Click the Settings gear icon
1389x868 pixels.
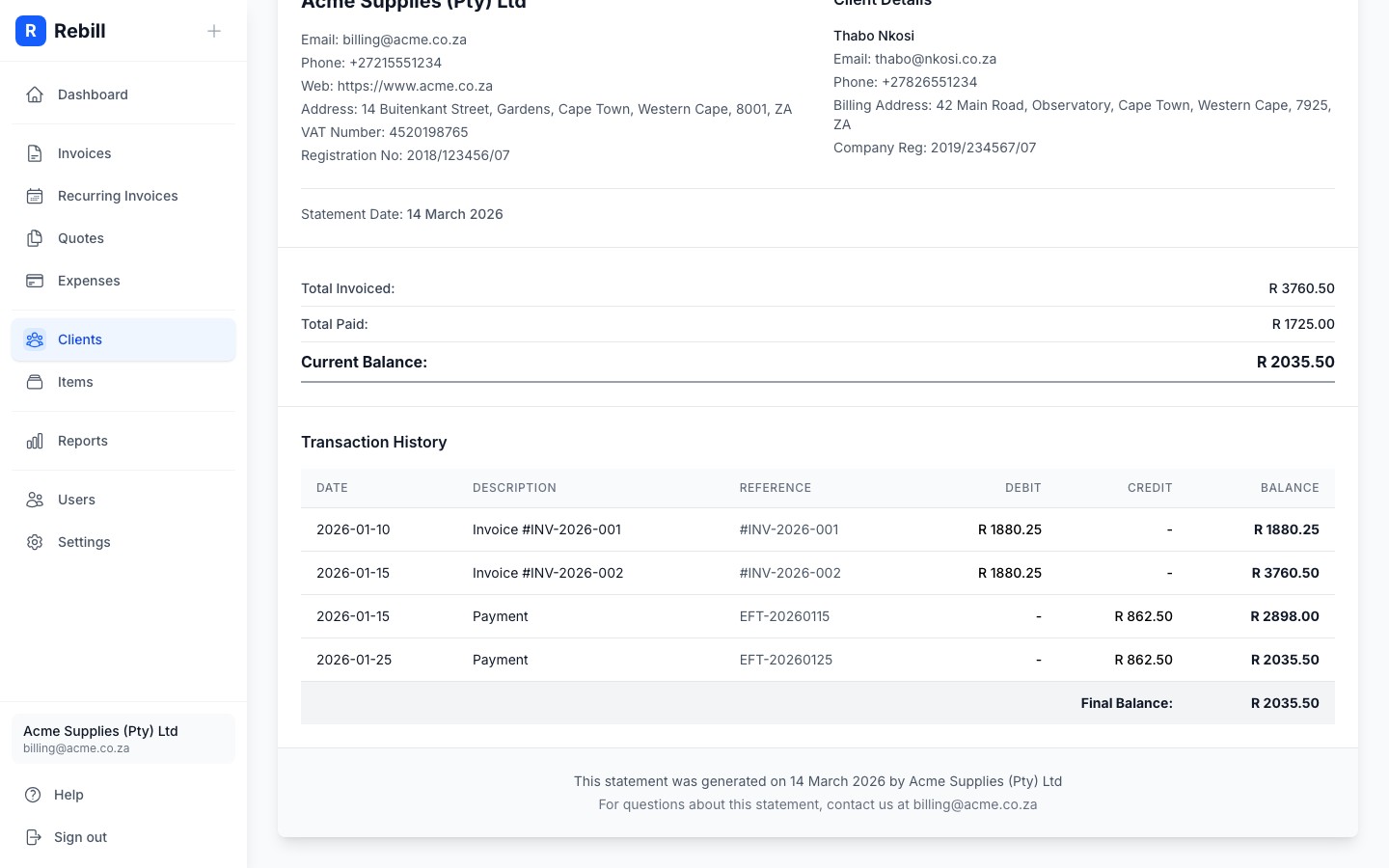35,542
